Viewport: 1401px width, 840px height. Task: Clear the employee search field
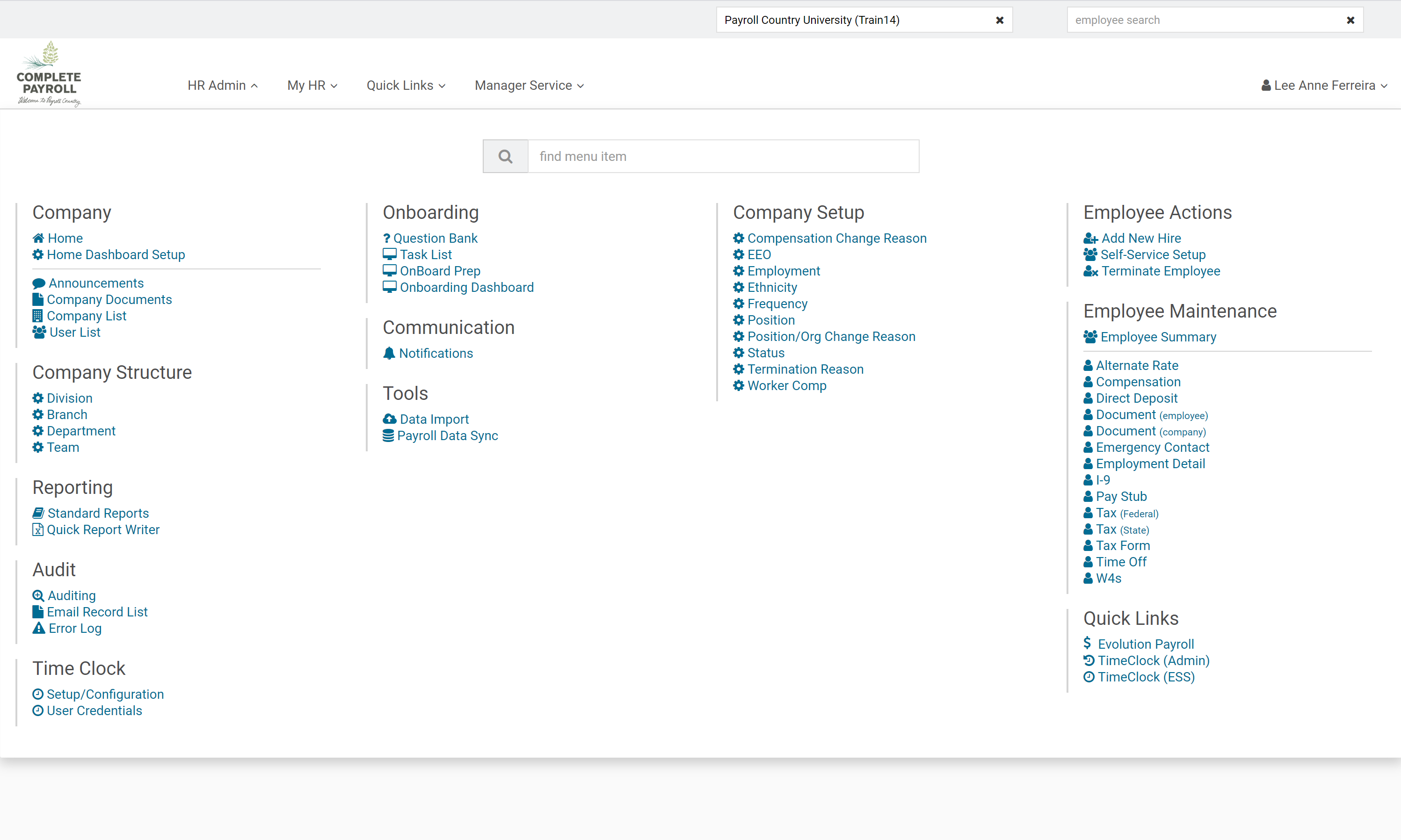tap(1350, 20)
